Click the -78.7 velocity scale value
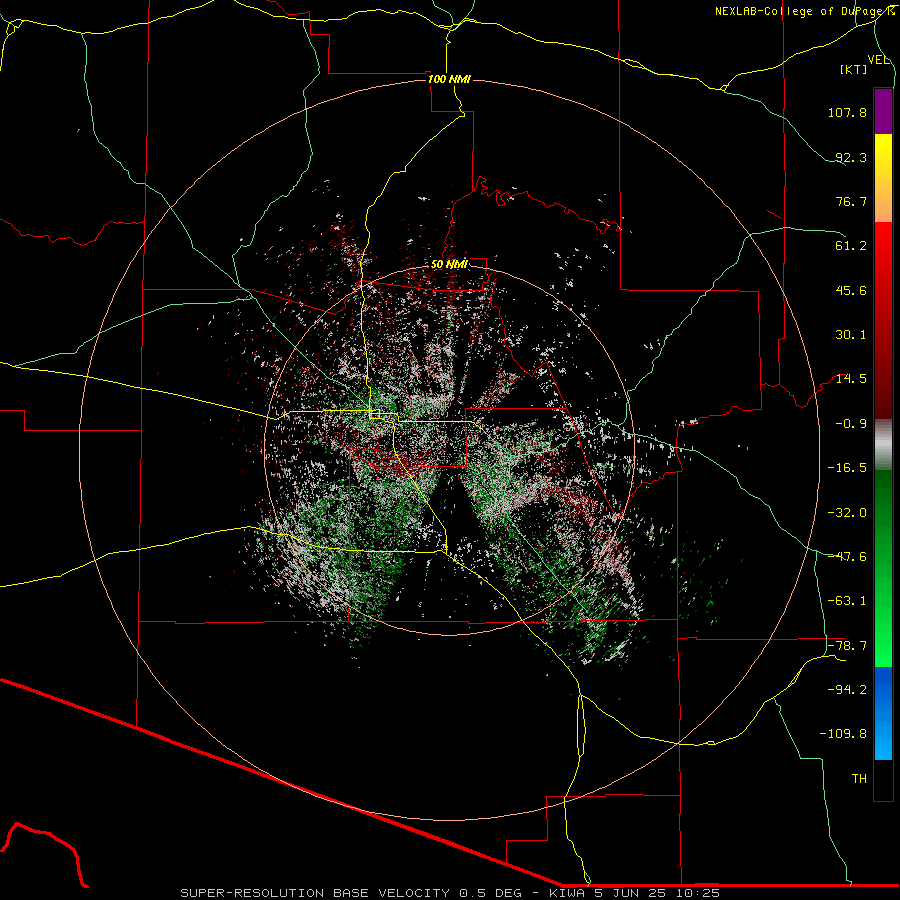 847,646
